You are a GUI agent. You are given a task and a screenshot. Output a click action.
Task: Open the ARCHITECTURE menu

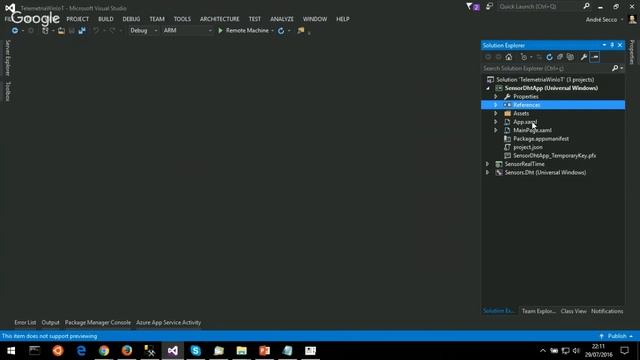point(220,19)
